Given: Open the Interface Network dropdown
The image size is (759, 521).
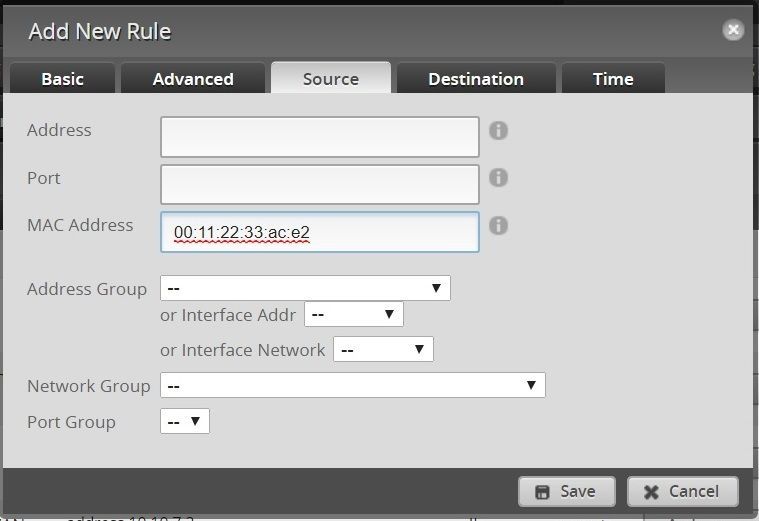Looking at the screenshot, I should tap(383, 349).
